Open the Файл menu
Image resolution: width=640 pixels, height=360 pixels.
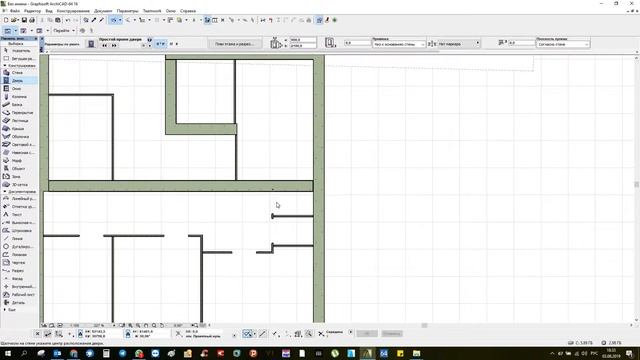click(x=14, y=11)
